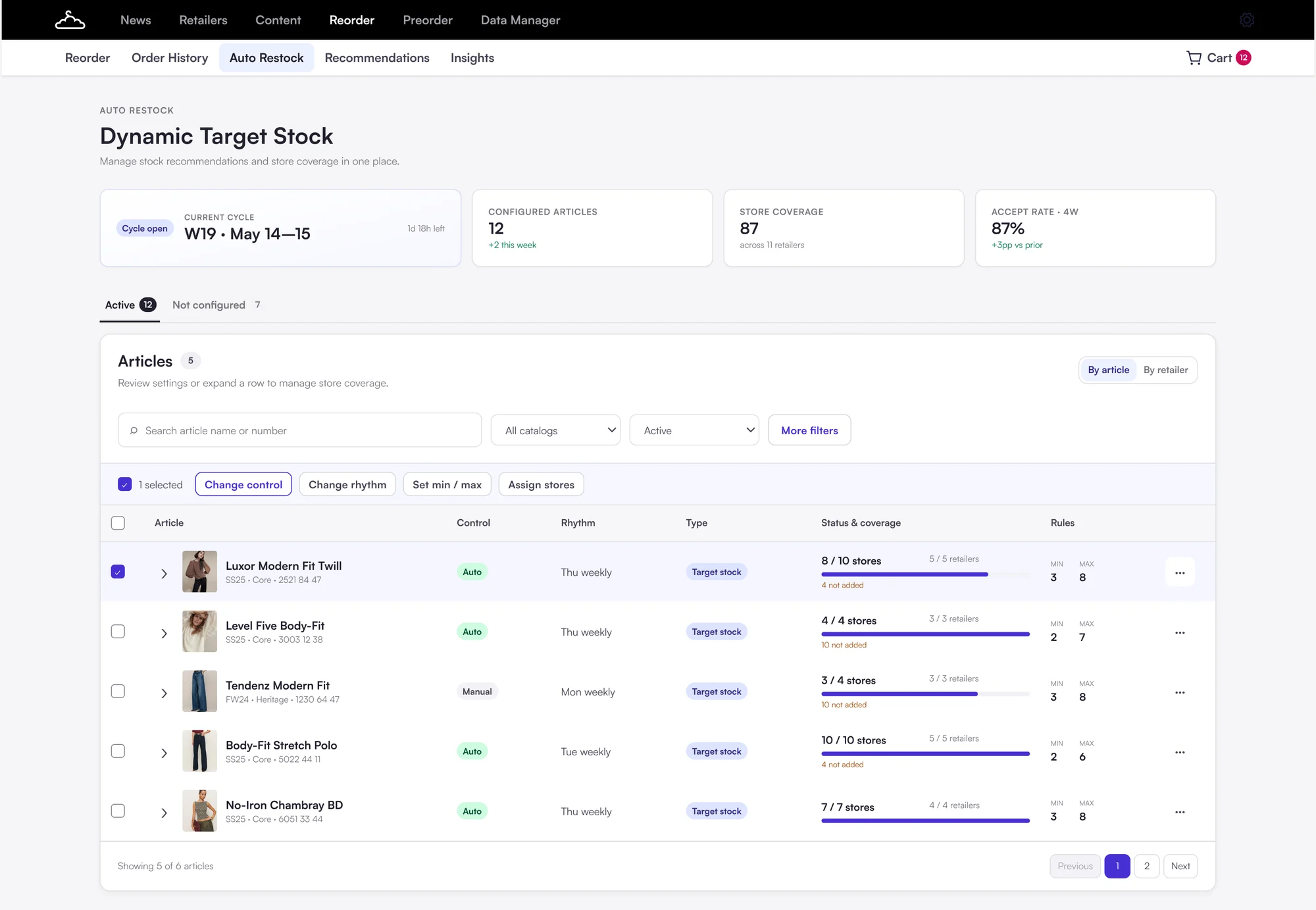Image resolution: width=1316 pixels, height=910 pixels.
Task: Toggle the select-all checkbox in table header
Action: (118, 523)
